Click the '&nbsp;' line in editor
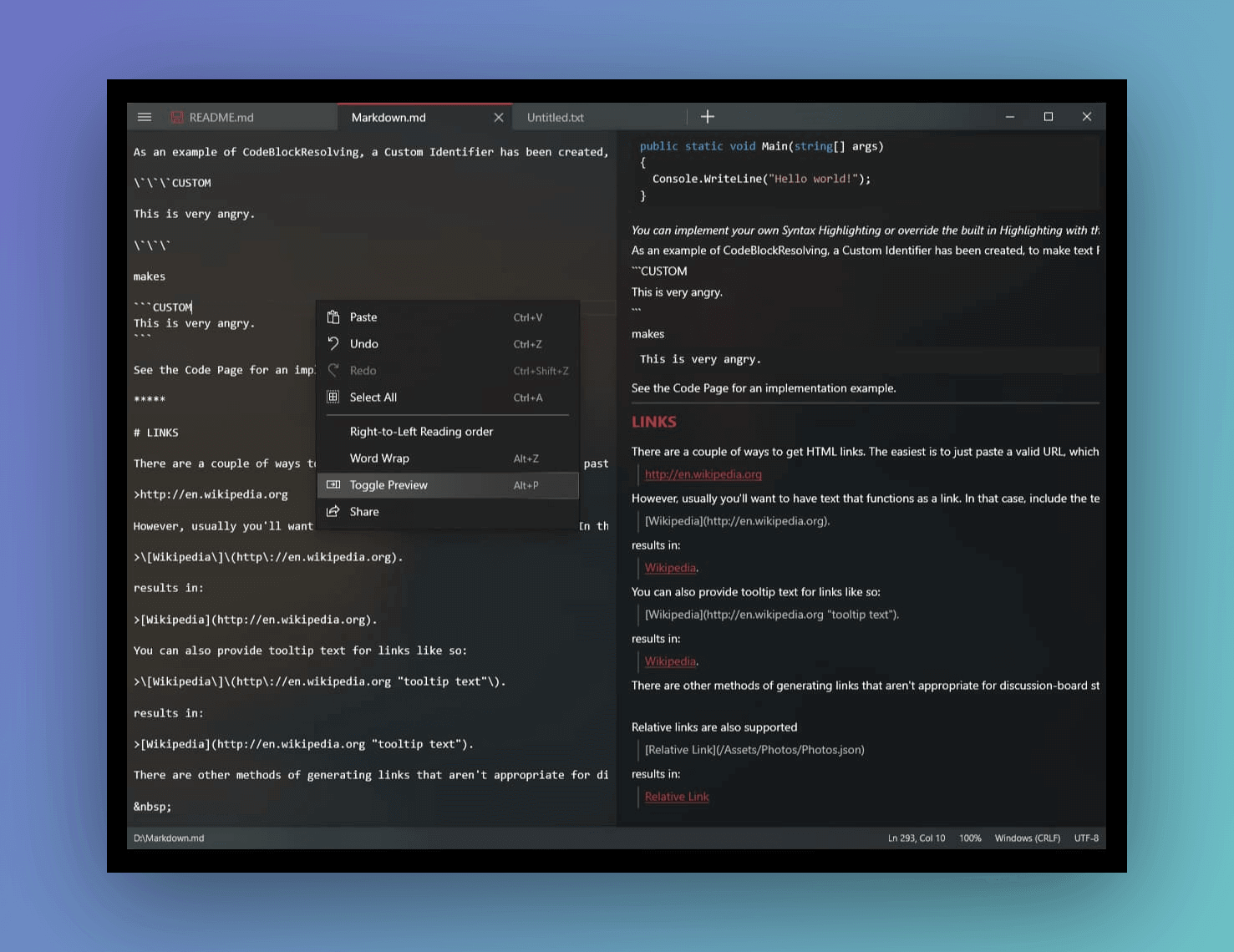This screenshot has height=952, width=1234. coord(153,807)
